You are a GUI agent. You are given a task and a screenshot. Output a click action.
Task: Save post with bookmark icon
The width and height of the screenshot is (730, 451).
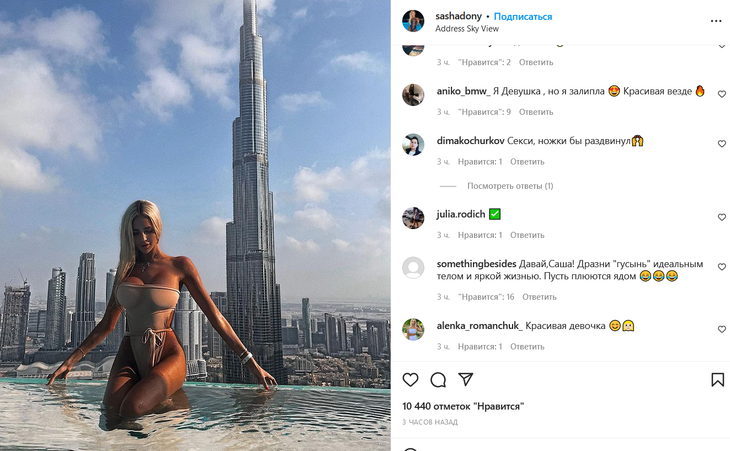(717, 380)
